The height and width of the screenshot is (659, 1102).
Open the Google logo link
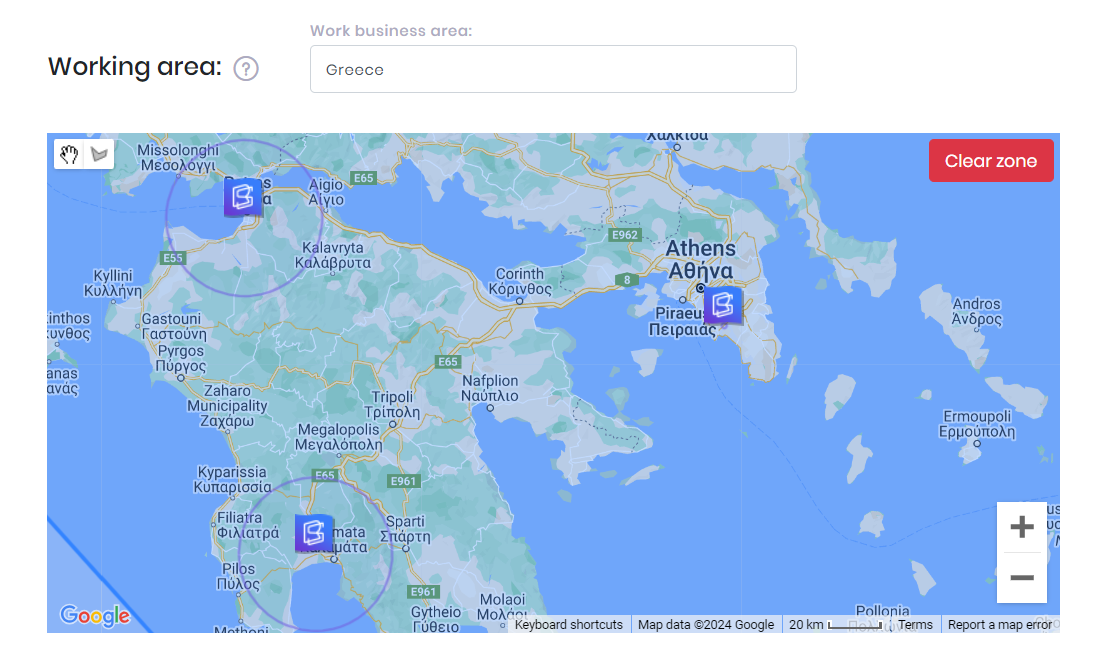pyautogui.click(x=95, y=616)
